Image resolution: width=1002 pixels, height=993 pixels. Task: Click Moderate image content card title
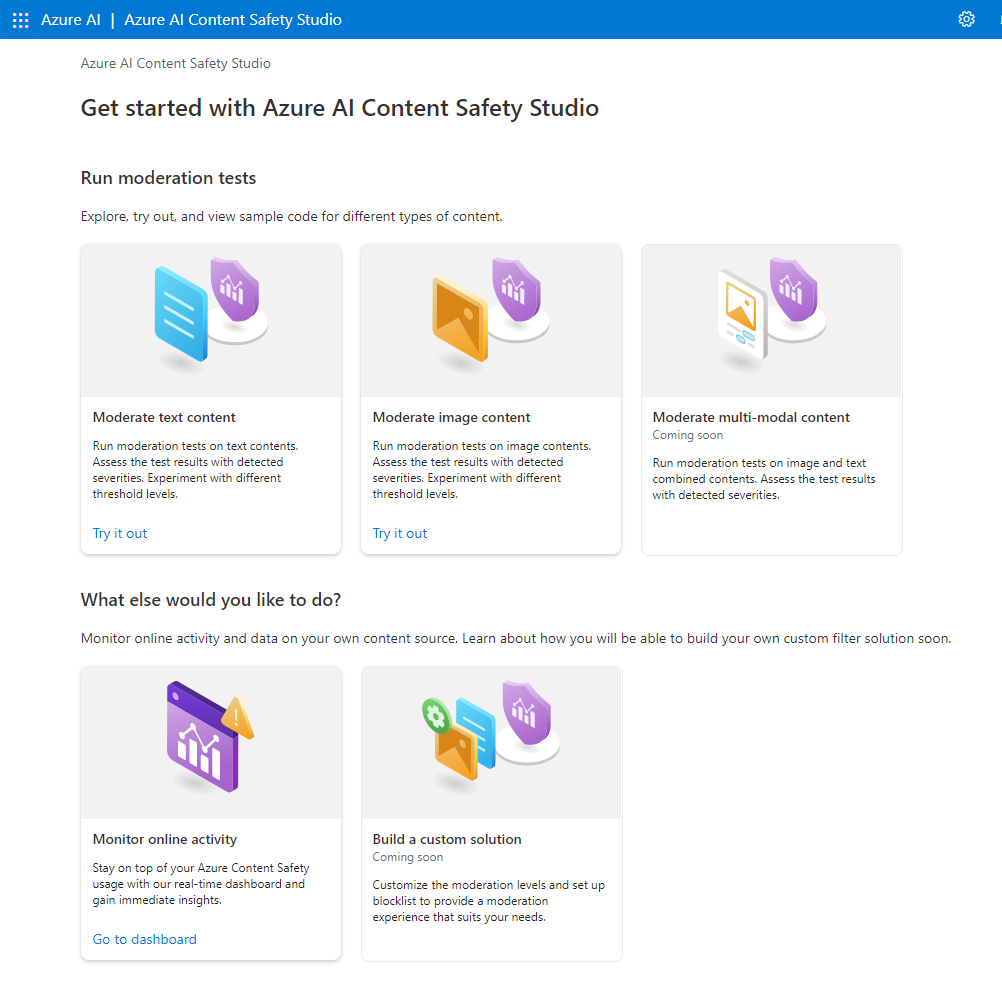[451, 417]
